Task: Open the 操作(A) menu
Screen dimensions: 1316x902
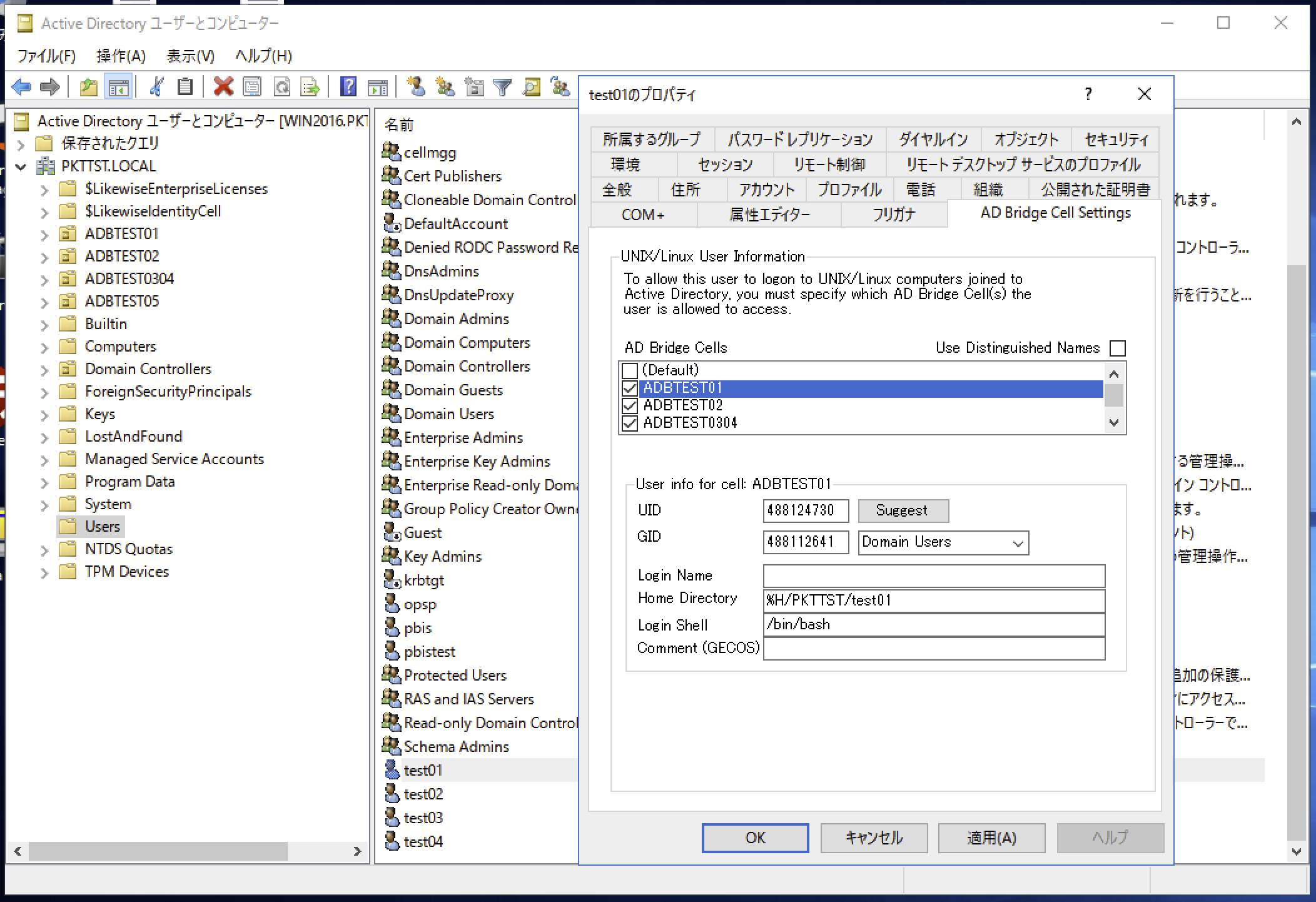Action: [121, 56]
